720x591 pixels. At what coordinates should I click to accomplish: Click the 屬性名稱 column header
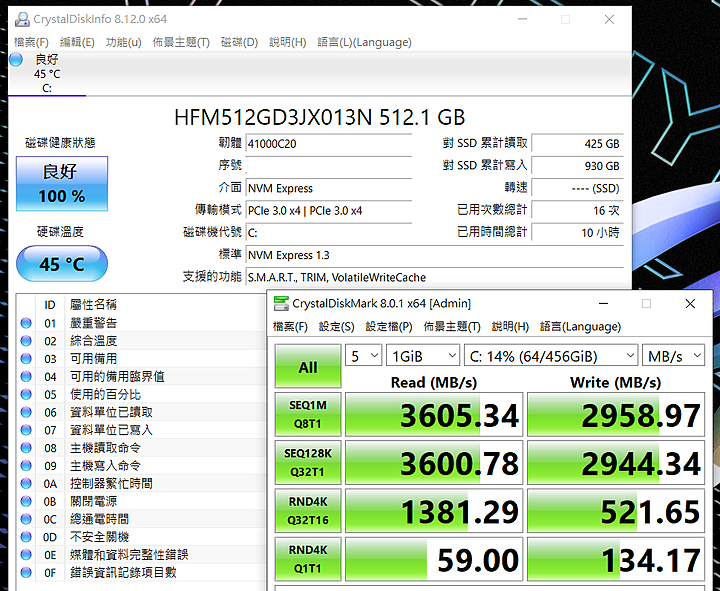[93, 304]
